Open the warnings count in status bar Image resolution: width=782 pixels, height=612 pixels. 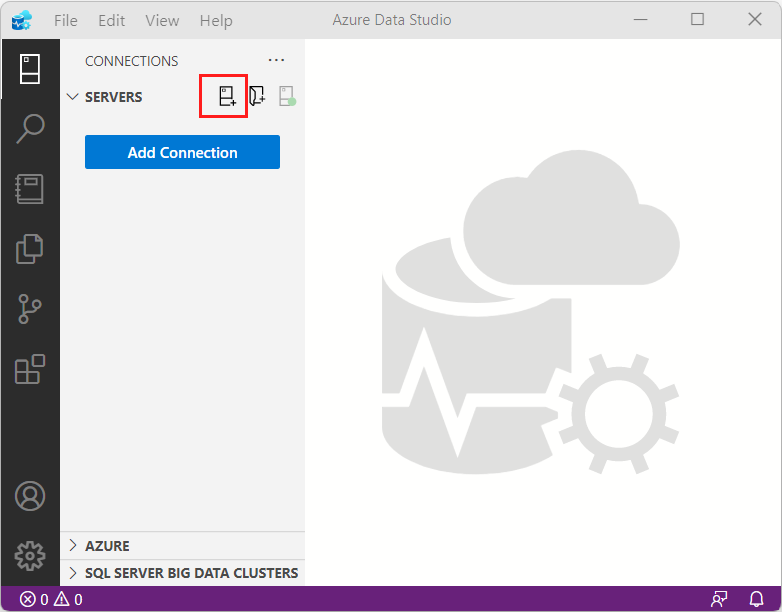pos(68,599)
